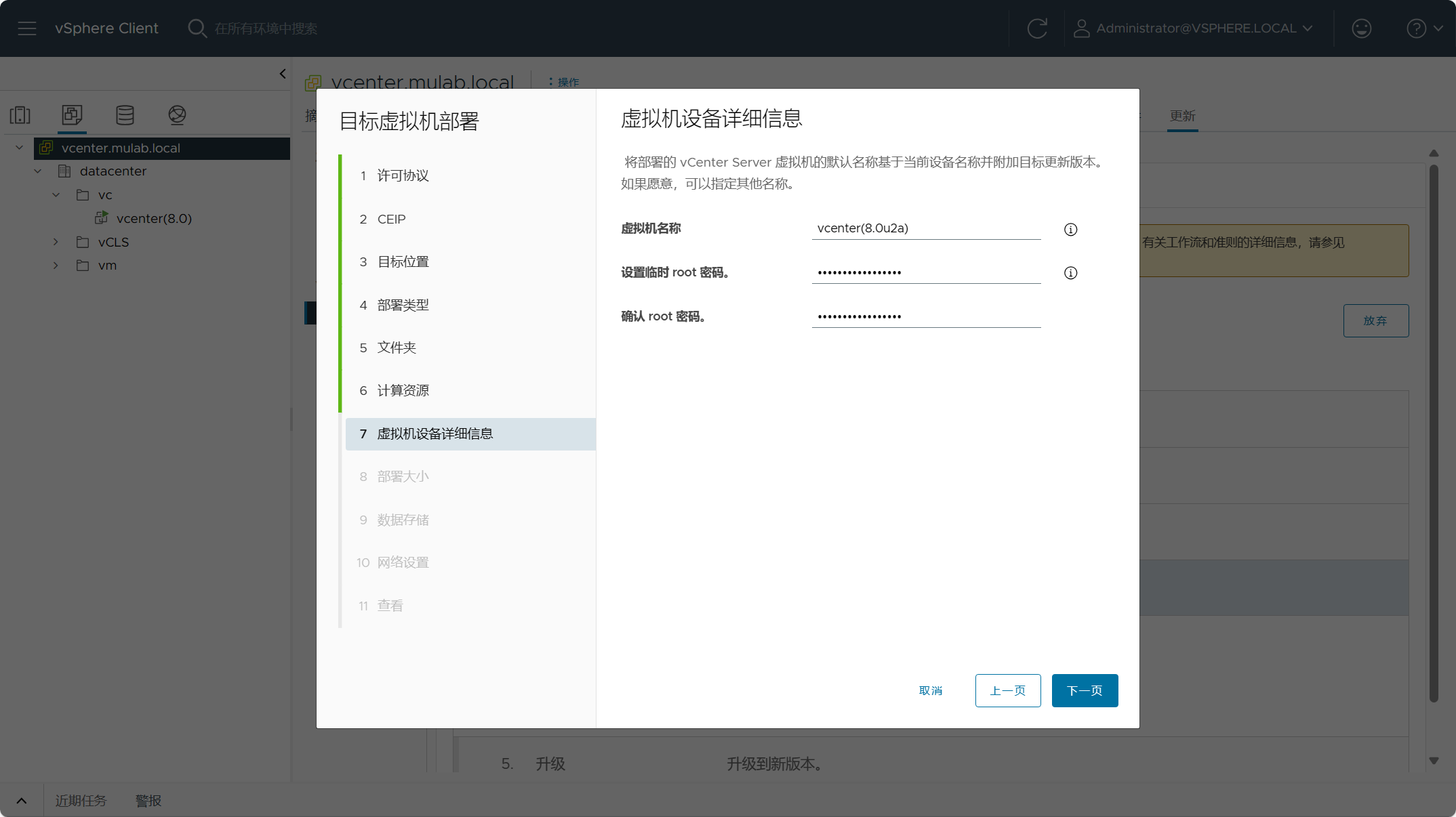
Task: Go to wizard step 4 部署类型
Action: coord(403,305)
